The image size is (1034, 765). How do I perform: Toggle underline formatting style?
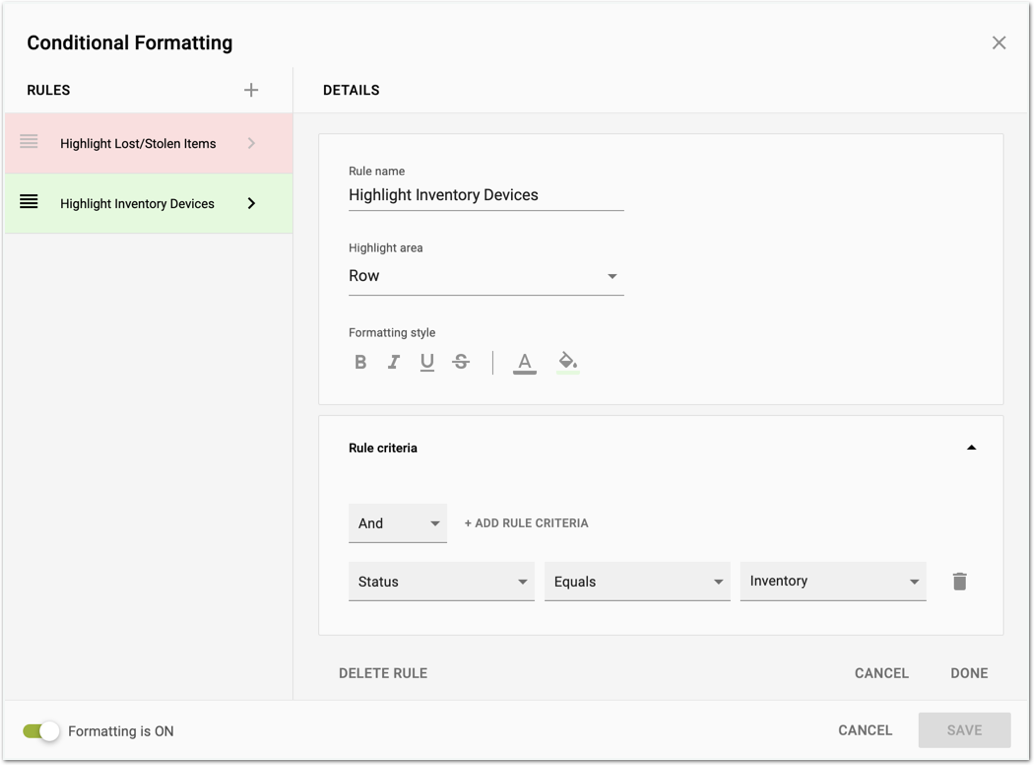pos(427,362)
